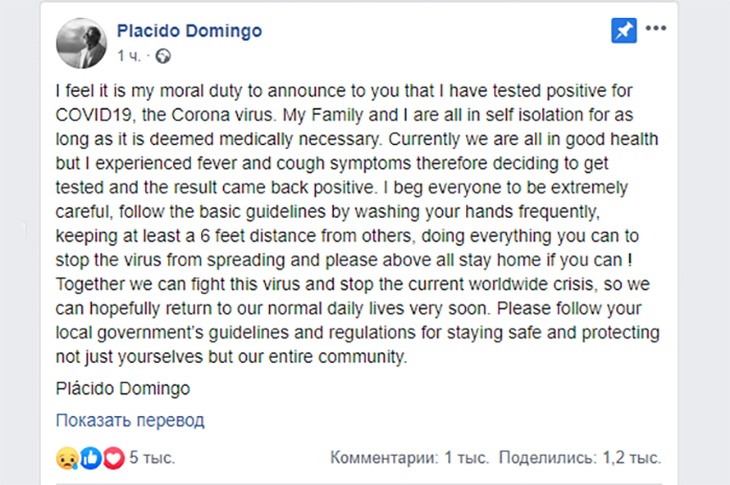Open Placido Domingo's profile picture

[x=81, y=42]
